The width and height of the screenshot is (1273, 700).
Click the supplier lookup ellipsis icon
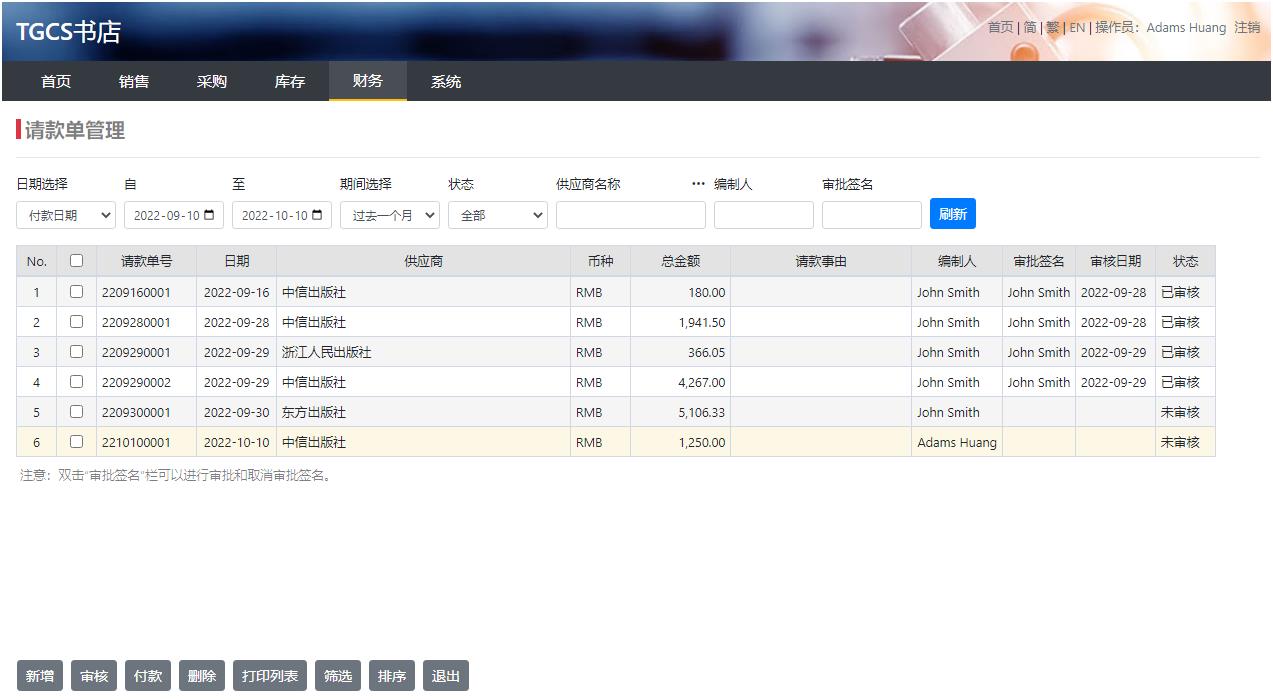pos(698,184)
